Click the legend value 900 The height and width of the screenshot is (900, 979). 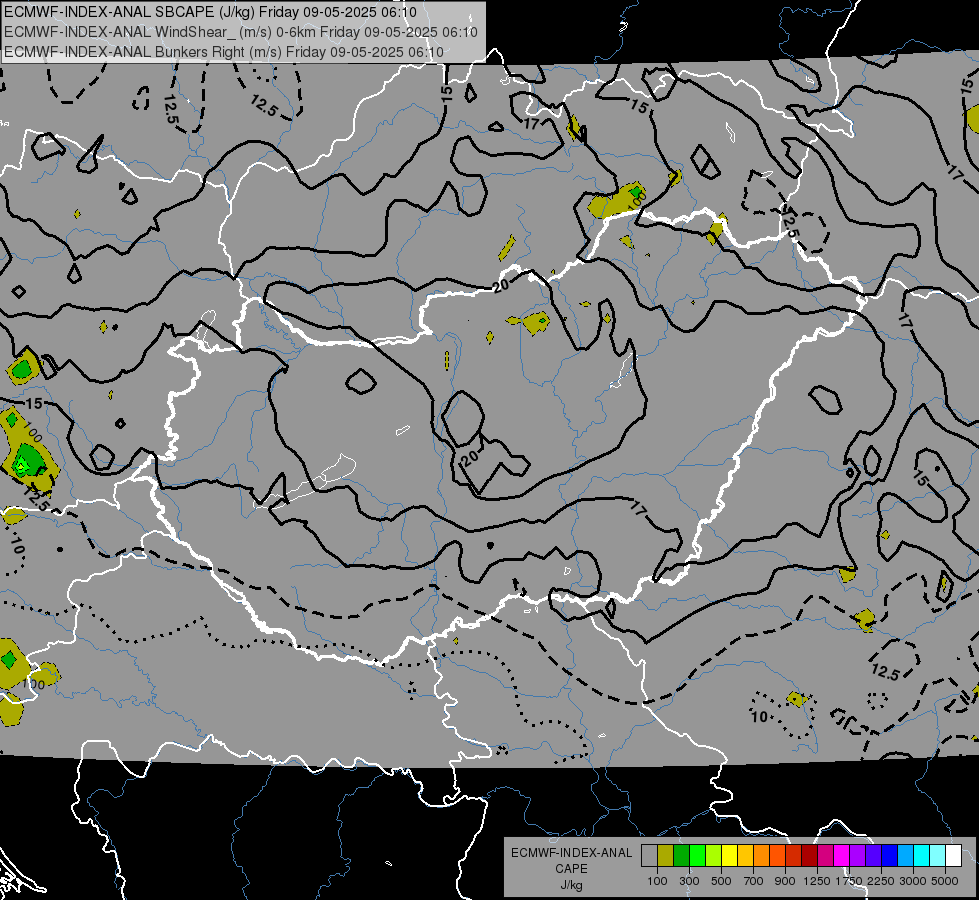click(x=785, y=881)
